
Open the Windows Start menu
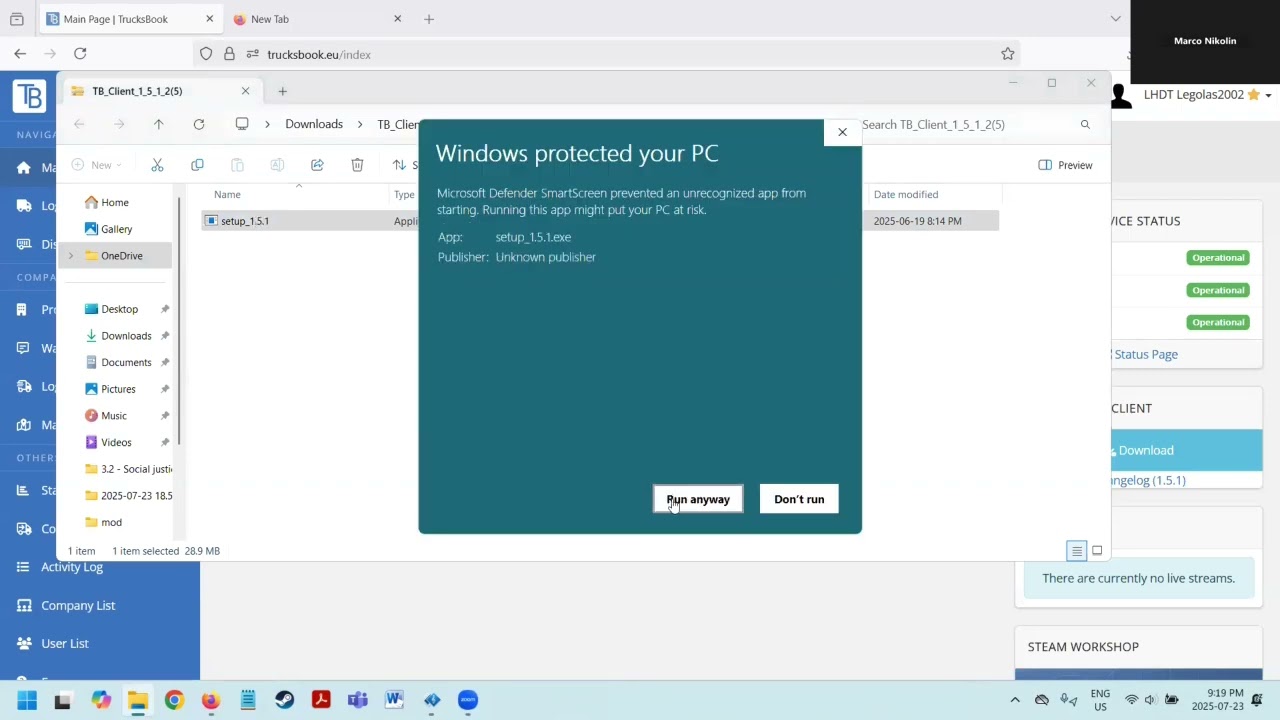[27, 700]
